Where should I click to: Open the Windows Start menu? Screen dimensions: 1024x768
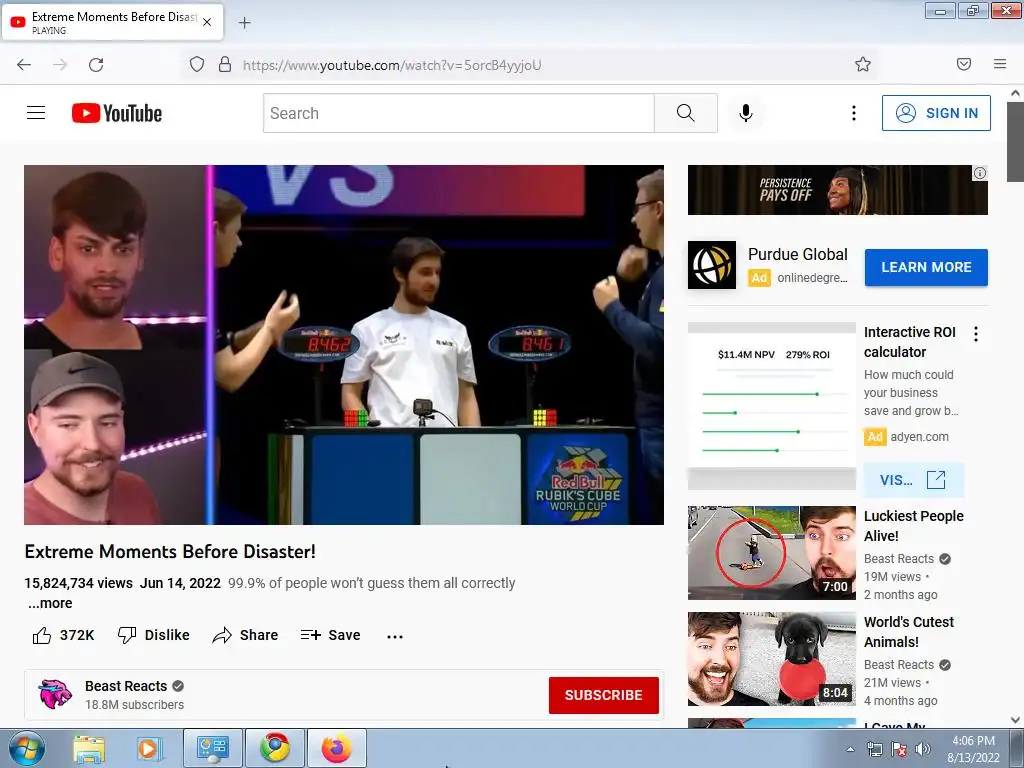[x=26, y=748]
